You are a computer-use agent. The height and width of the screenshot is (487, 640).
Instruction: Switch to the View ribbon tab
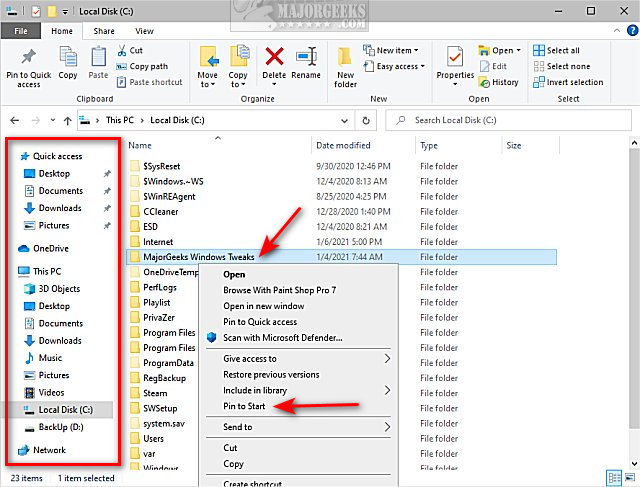pyautogui.click(x=144, y=31)
